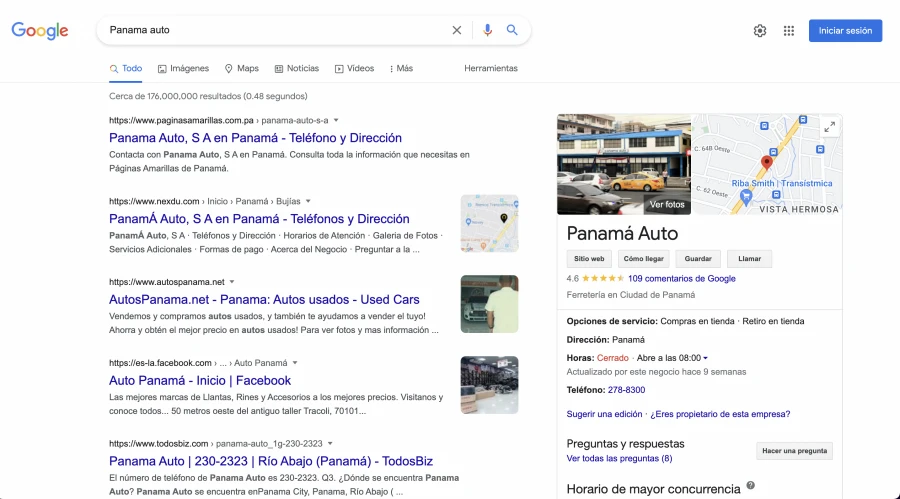Screen dimensions: 900x499
Task: Click phone number 278-8300
Action: [x=626, y=390]
